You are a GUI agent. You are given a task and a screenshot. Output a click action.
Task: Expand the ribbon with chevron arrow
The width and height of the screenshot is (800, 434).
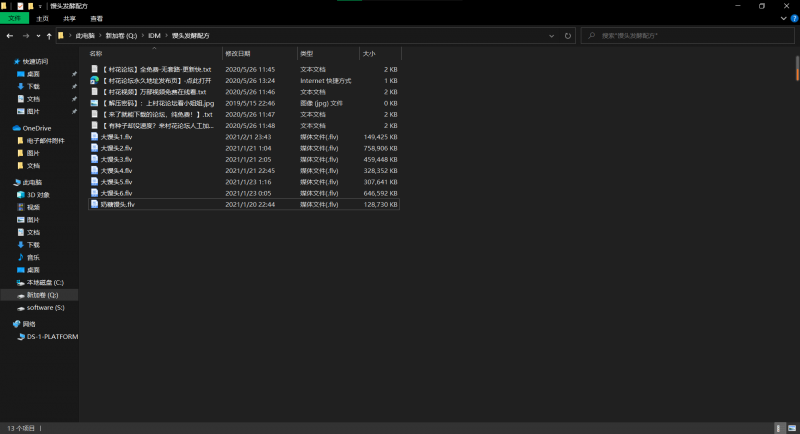[785, 18]
